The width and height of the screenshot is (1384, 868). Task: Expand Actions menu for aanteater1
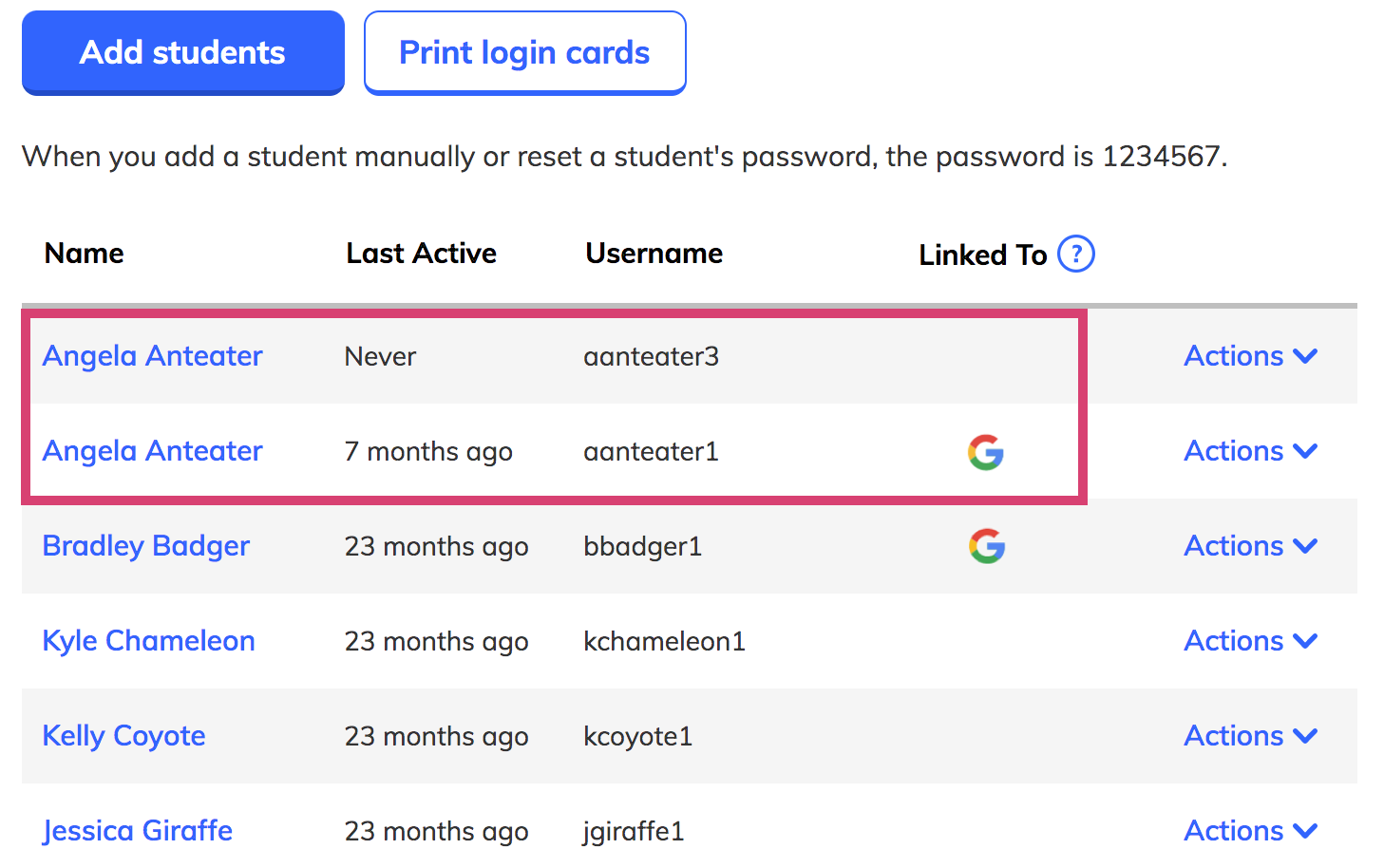[1250, 451]
